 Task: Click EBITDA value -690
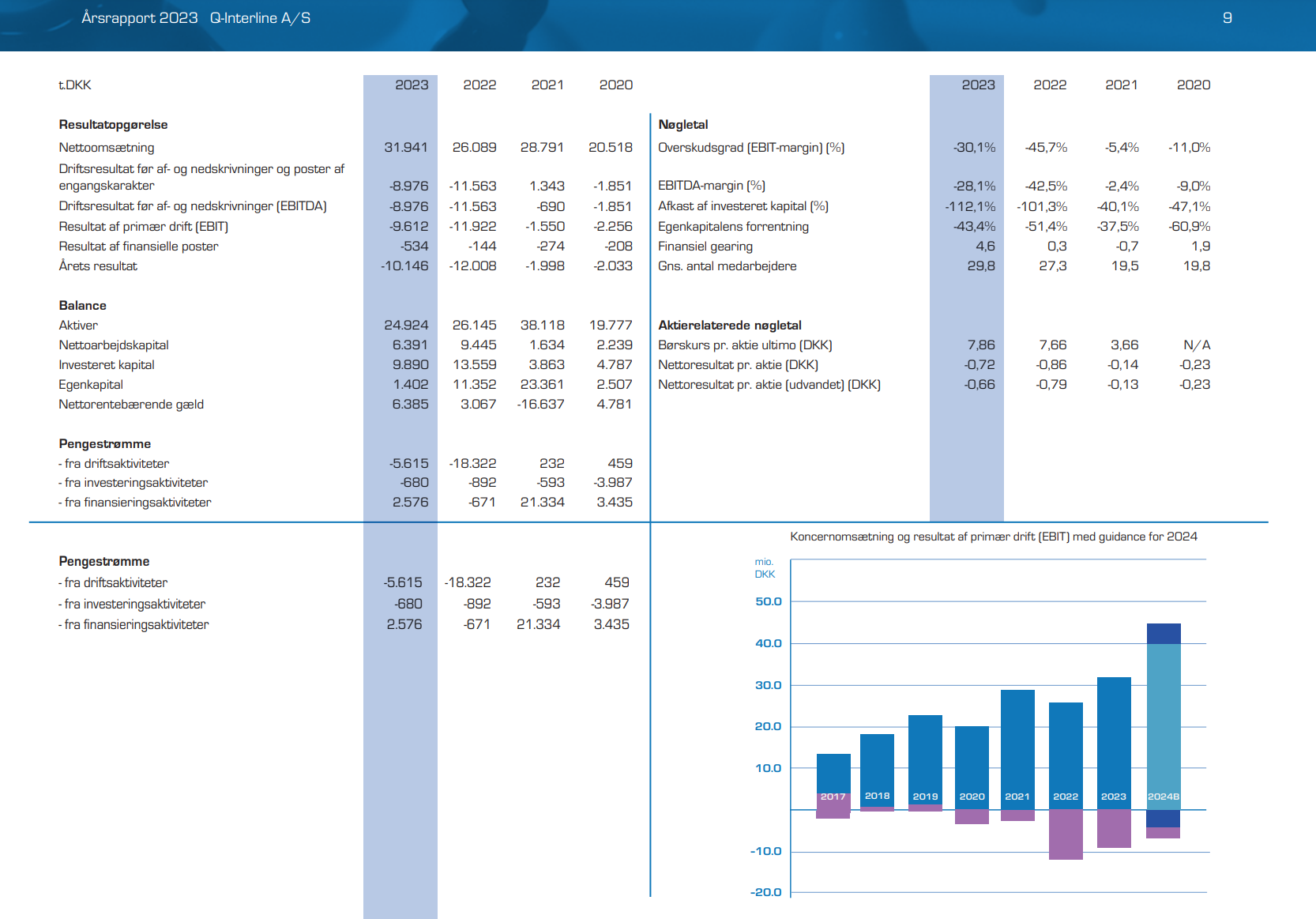pos(551,206)
